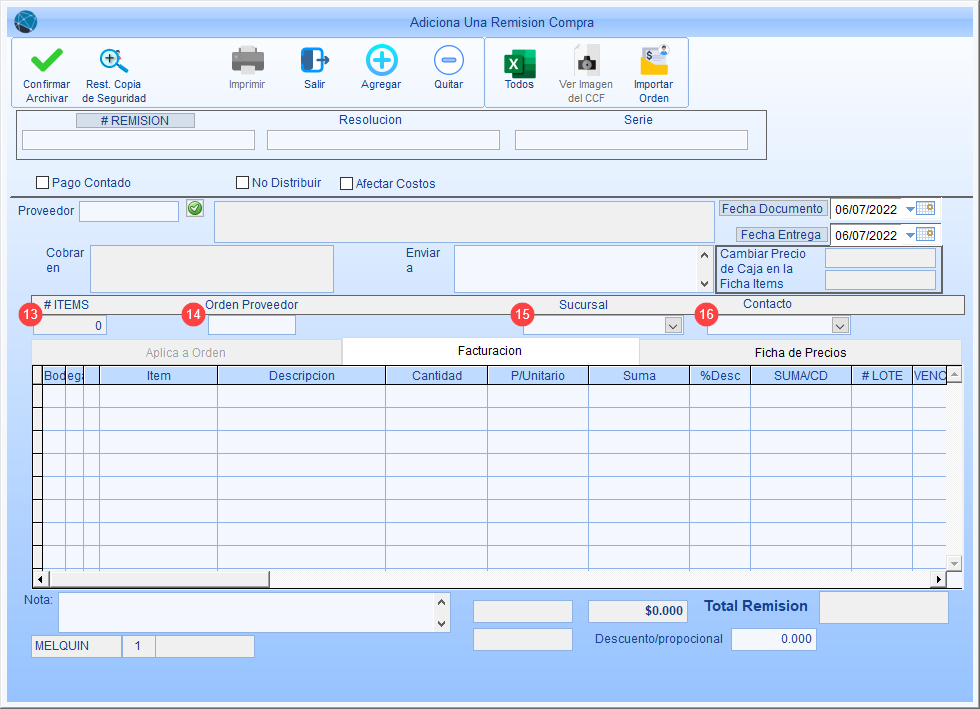The width and height of the screenshot is (980, 709).
Task: Click the Fecha Entrega button
Action: coord(781,235)
